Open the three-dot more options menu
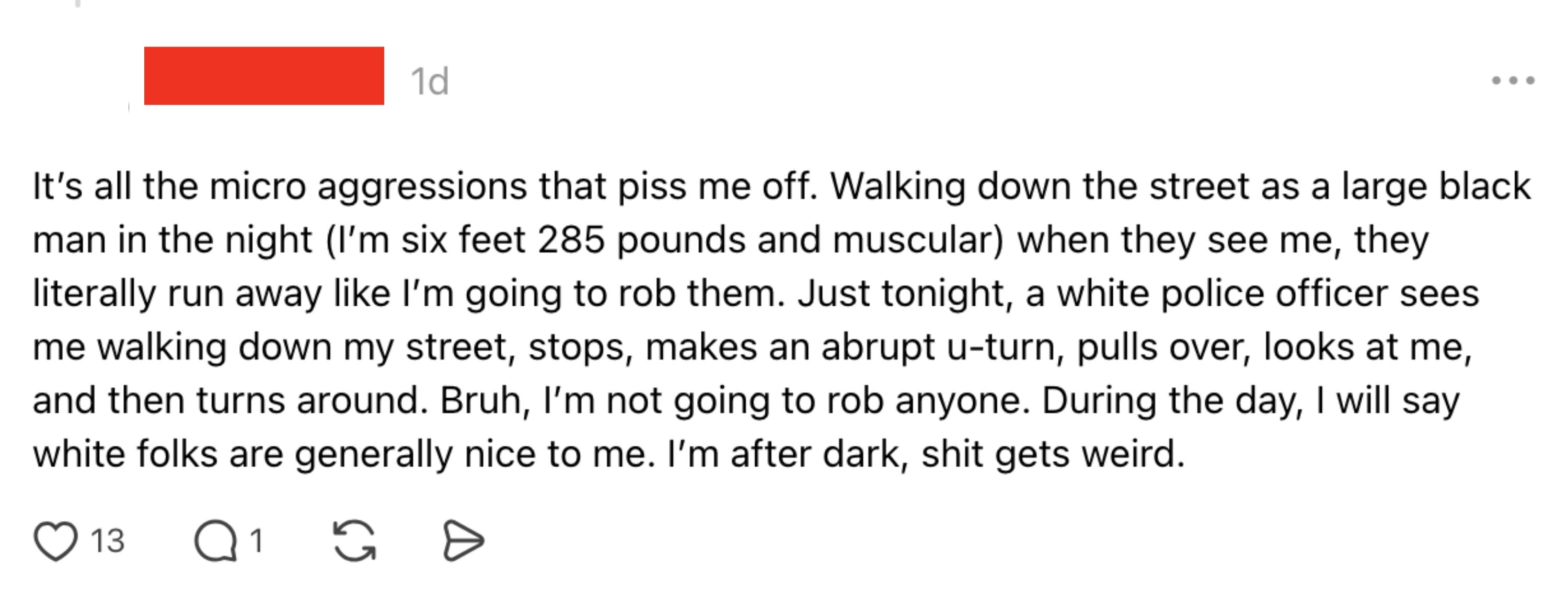Viewport: 1568px width, 589px height. coord(1513,80)
